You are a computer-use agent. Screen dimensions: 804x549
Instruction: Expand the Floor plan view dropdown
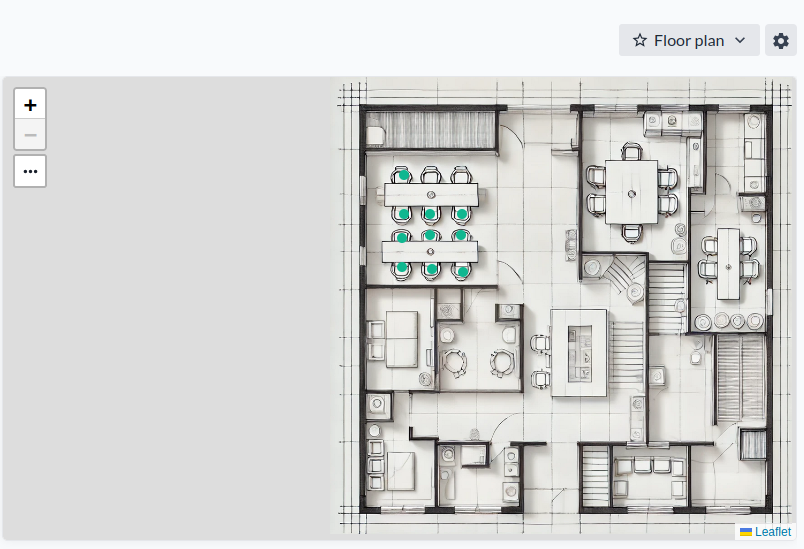[689, 40]
